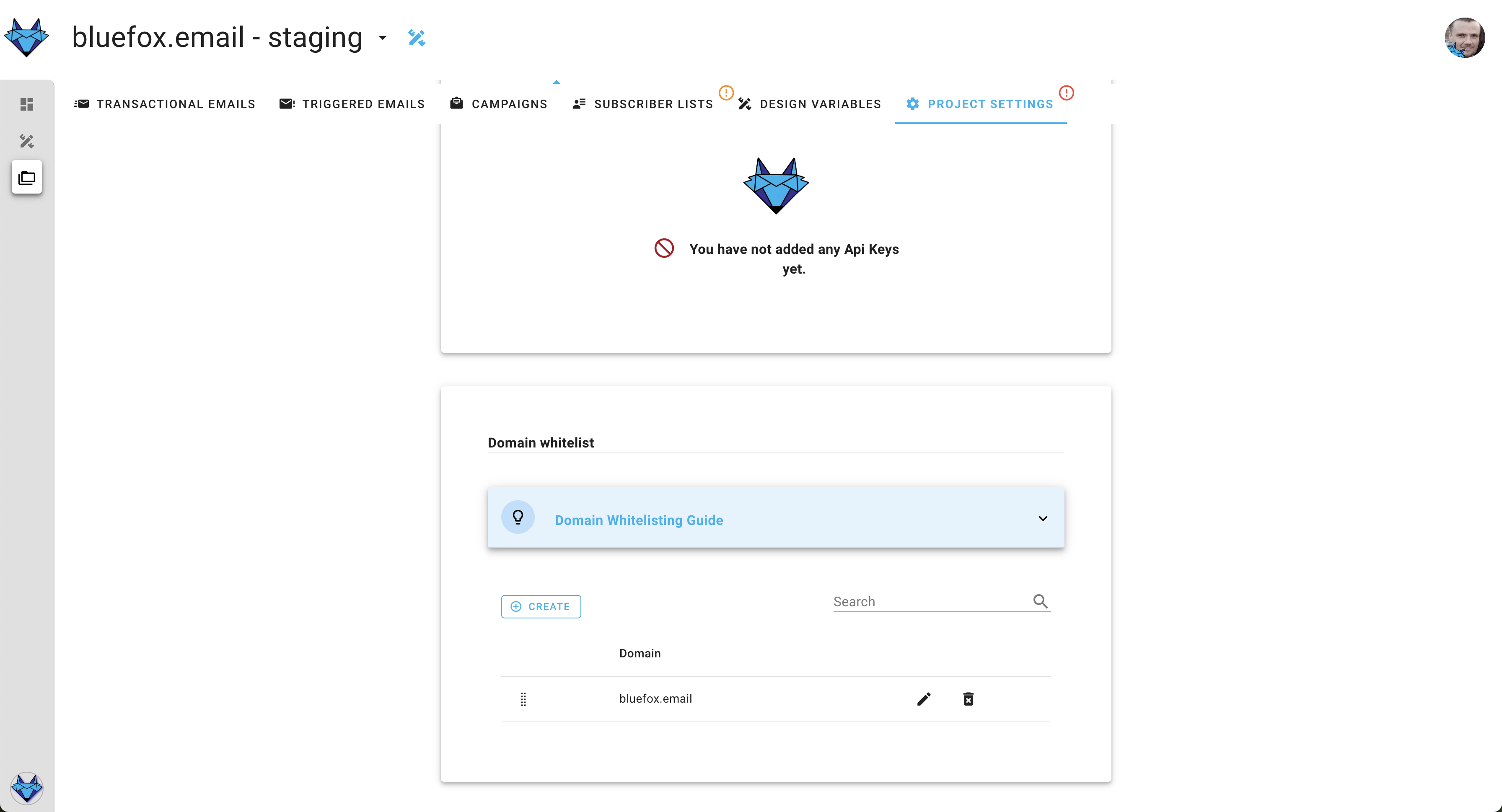Click the copy/templates icon in left sidebar
Viewport: 1502px width, 812px height.
point(26,178)
